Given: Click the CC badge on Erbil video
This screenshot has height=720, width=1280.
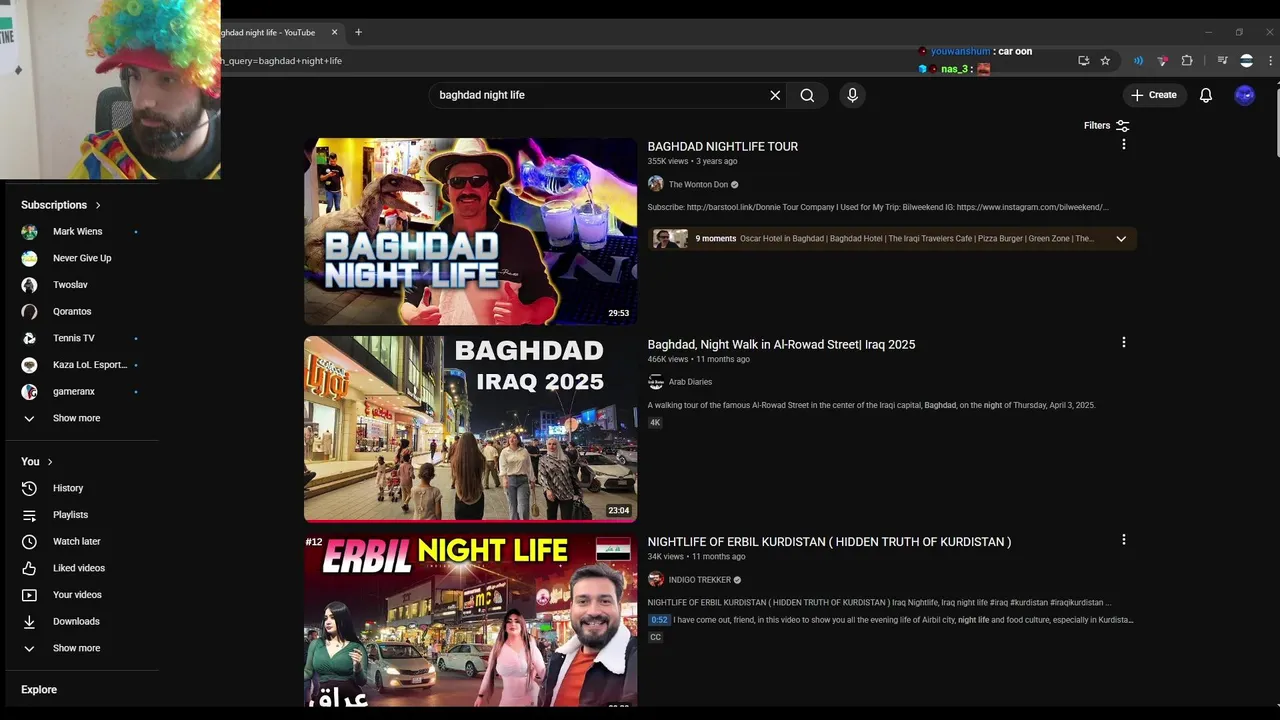Looking at the screenshot, I should coord(655,637).
